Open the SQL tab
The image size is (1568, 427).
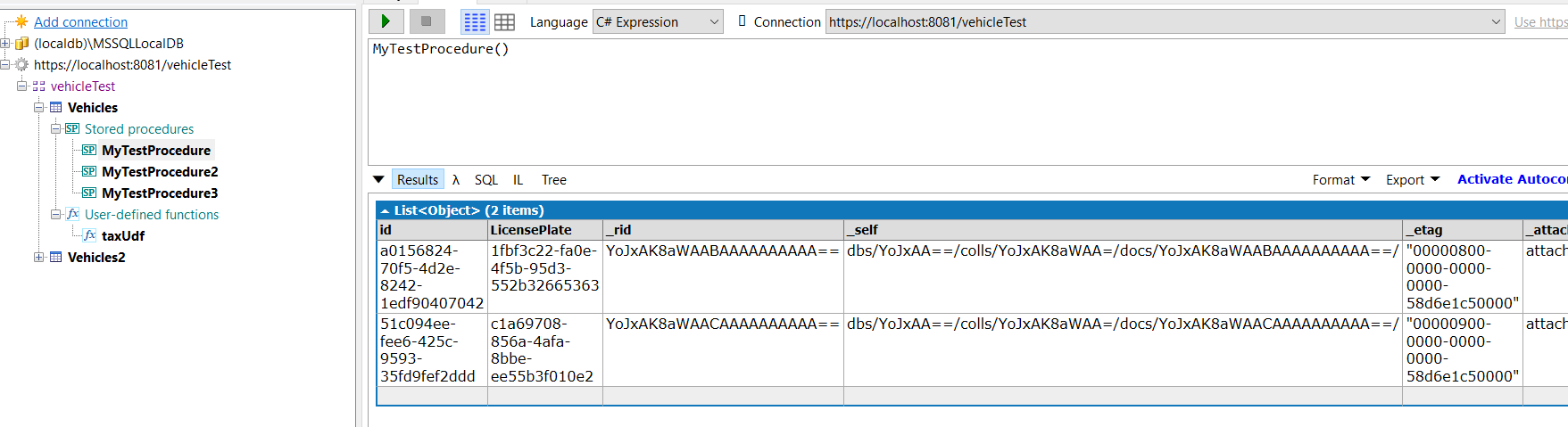click(486, 179)
